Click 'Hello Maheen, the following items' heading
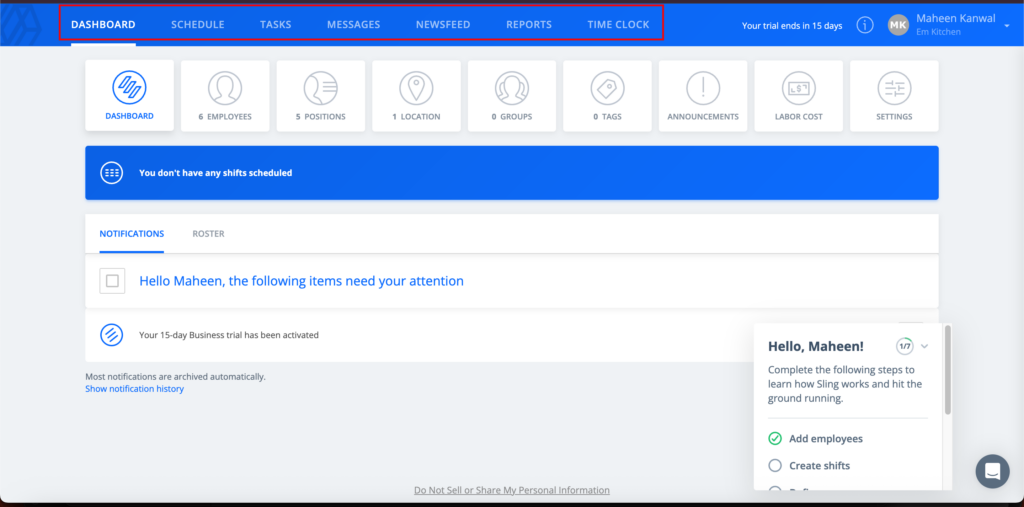The width and height of the screenshot is (1024, 507). (x=301, y=281)
